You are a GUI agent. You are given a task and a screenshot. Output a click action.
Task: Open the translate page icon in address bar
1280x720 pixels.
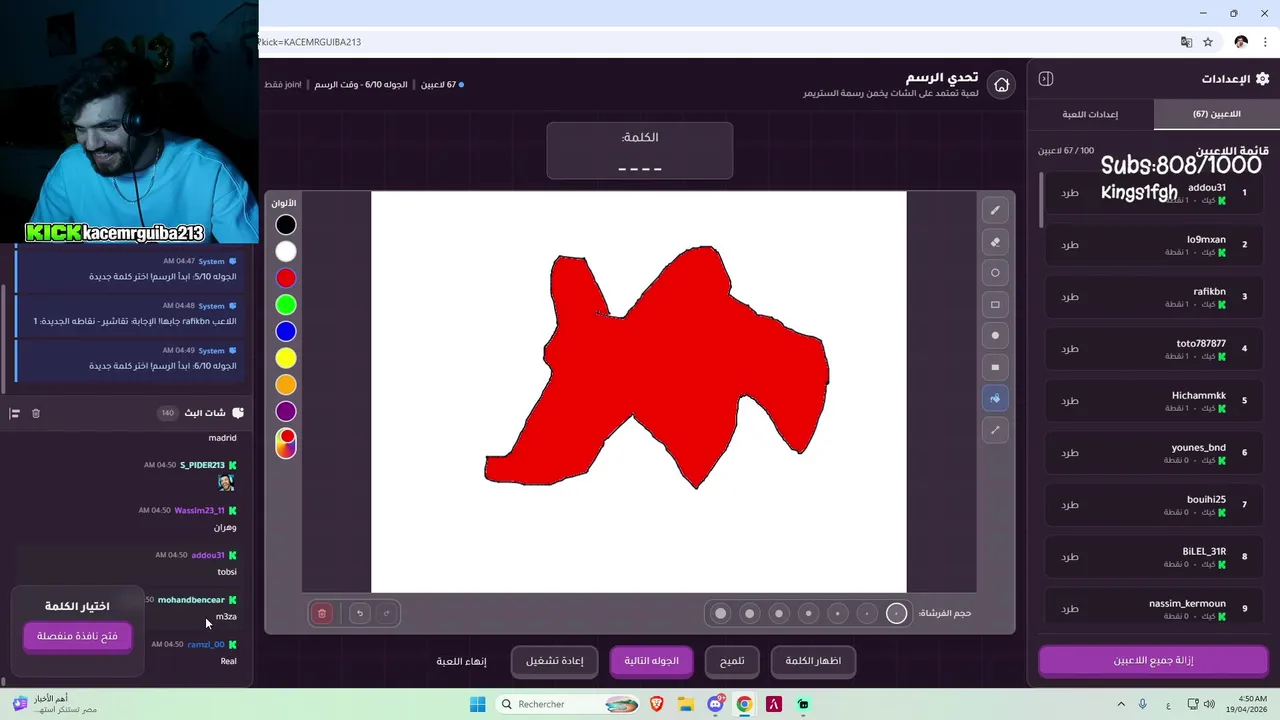coord(1186,42)
